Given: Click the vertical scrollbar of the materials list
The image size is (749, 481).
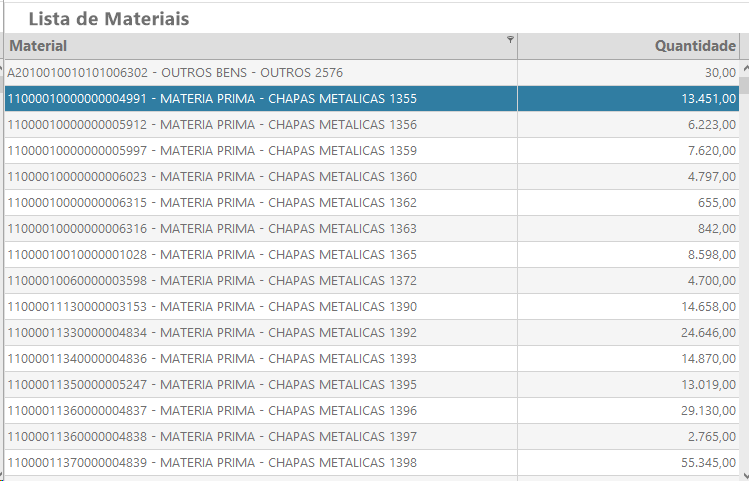Looking at the screenshot, I should (x=744, y=270).
